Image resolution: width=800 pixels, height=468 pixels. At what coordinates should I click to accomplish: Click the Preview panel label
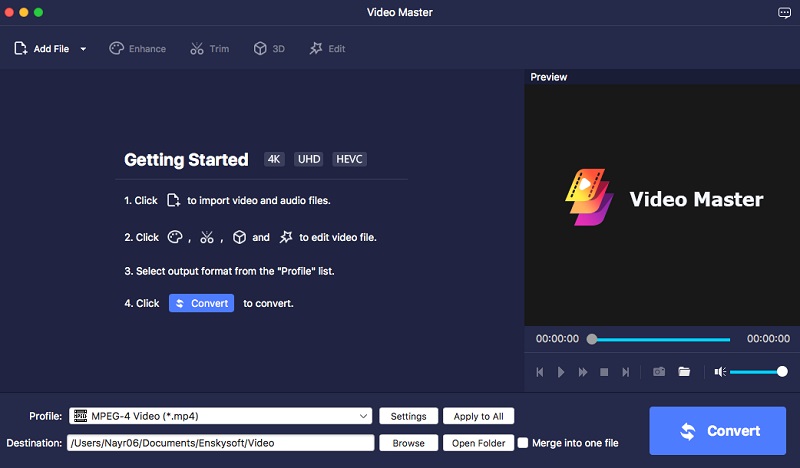548,77
